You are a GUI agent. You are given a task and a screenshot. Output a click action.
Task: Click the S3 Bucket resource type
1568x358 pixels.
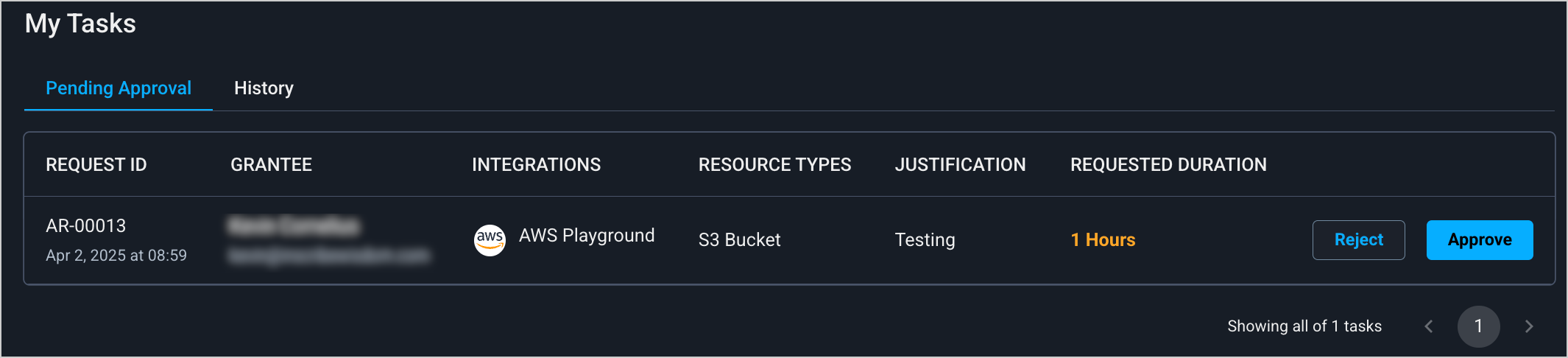pos(739,240)
